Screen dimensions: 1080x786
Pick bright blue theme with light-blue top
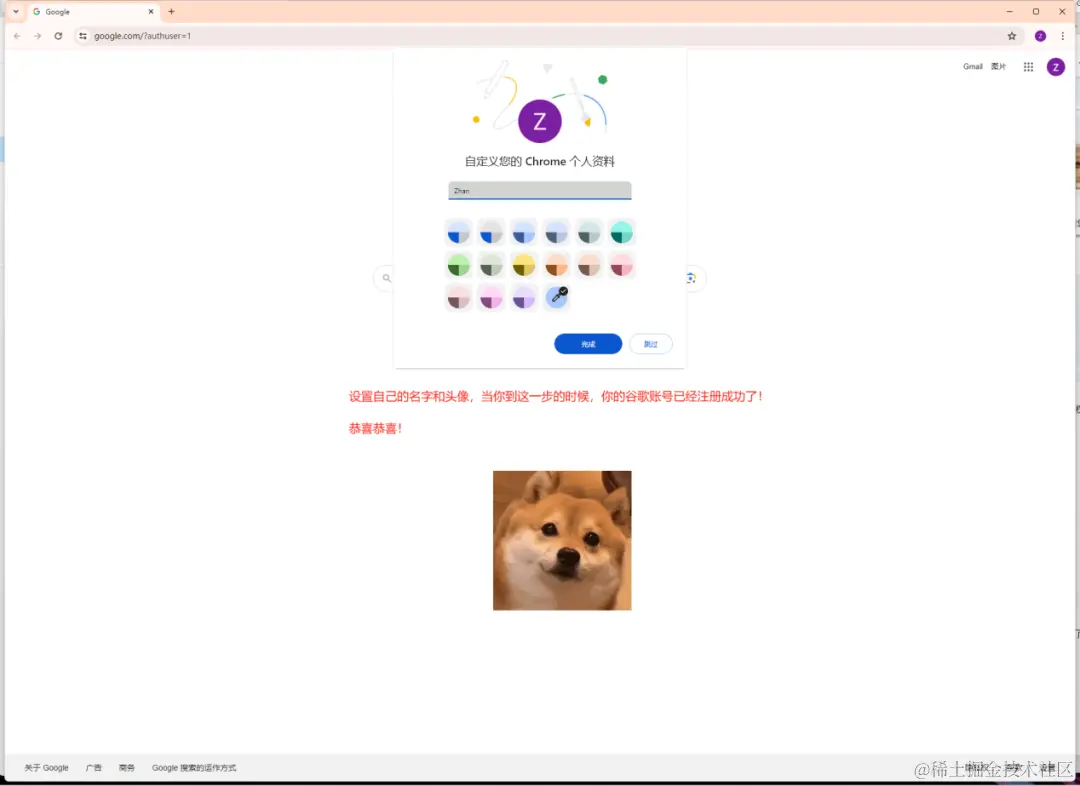[x=458, y=233]
